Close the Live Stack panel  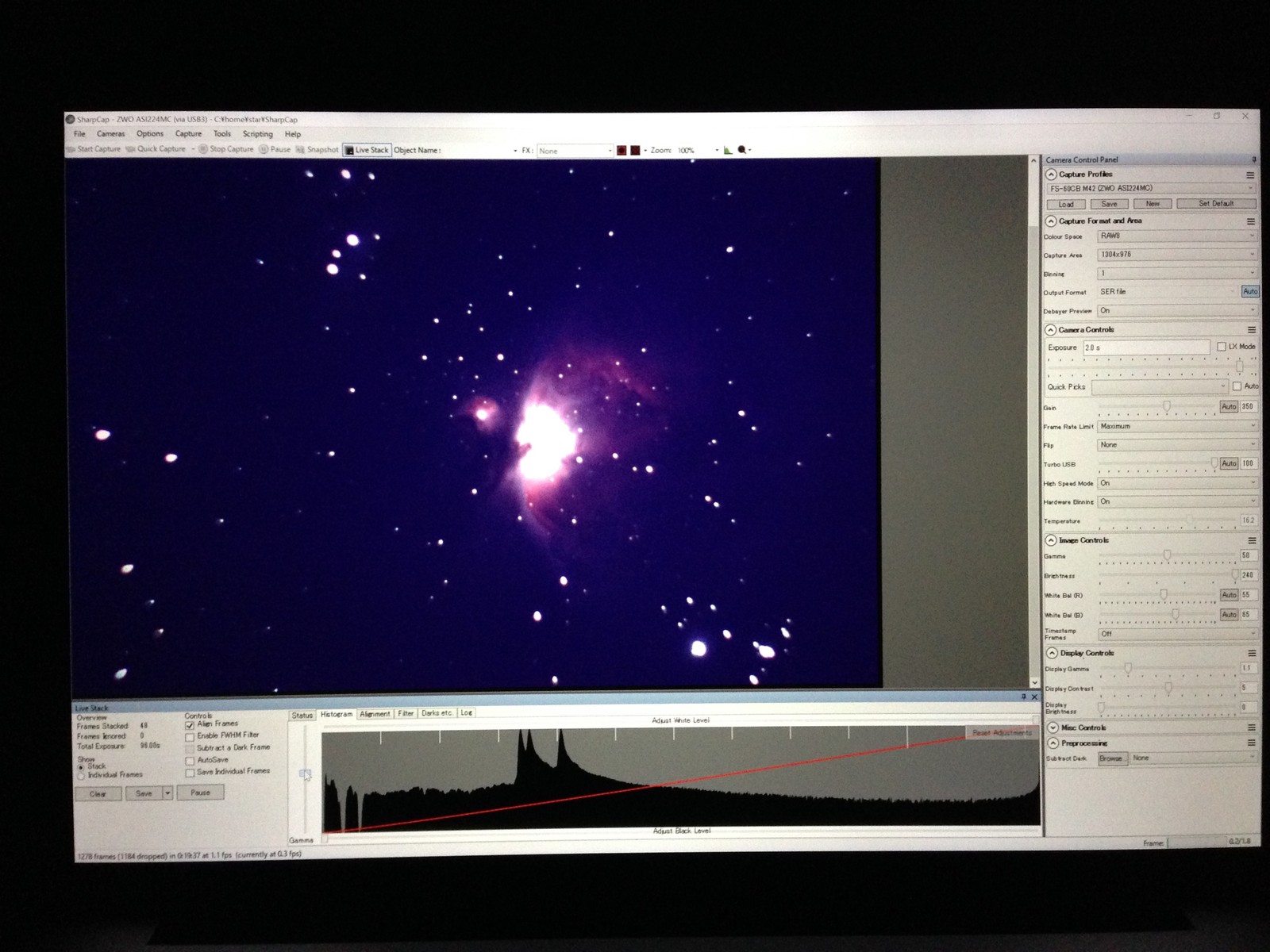pyautogui.click(x=1034, y=697)
